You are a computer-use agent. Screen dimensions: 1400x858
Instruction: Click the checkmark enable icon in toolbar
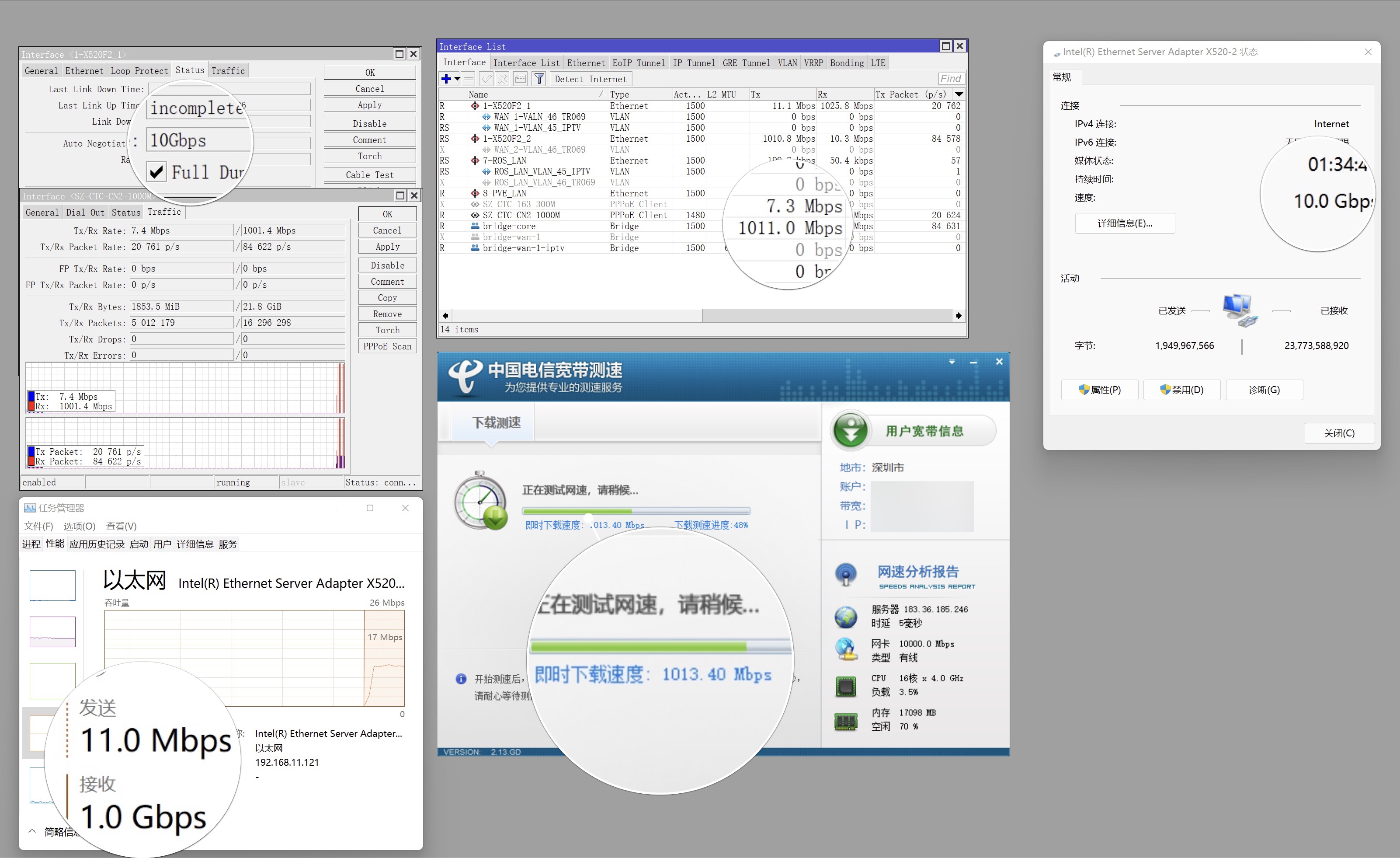click(486, 79)
